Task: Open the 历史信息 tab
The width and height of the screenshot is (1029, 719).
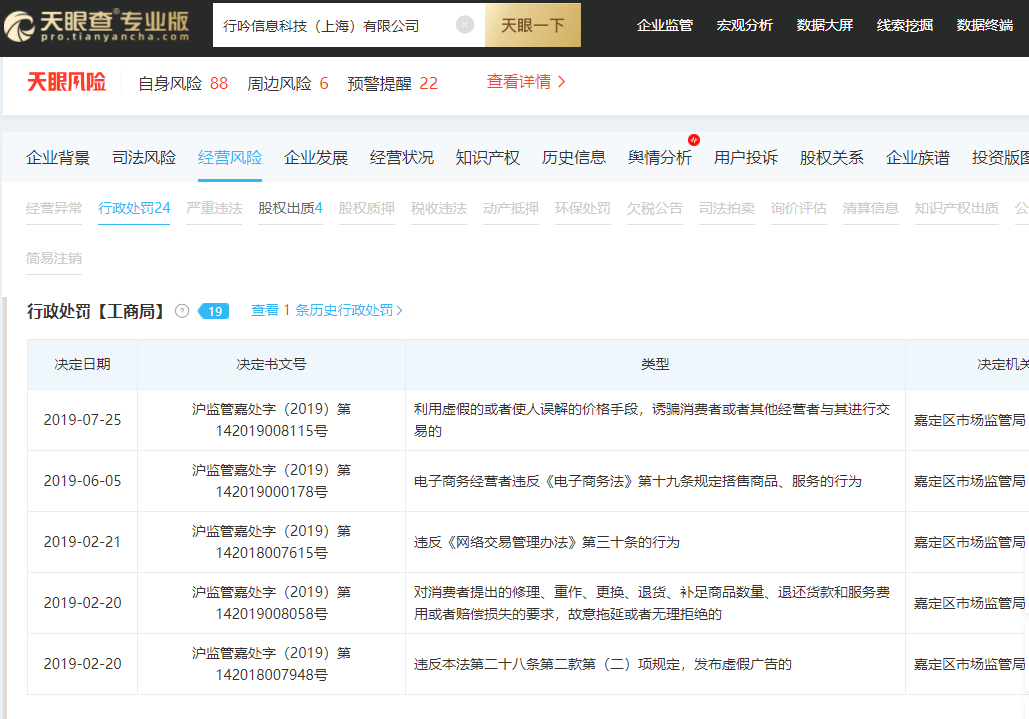Action: coord(574,157)
